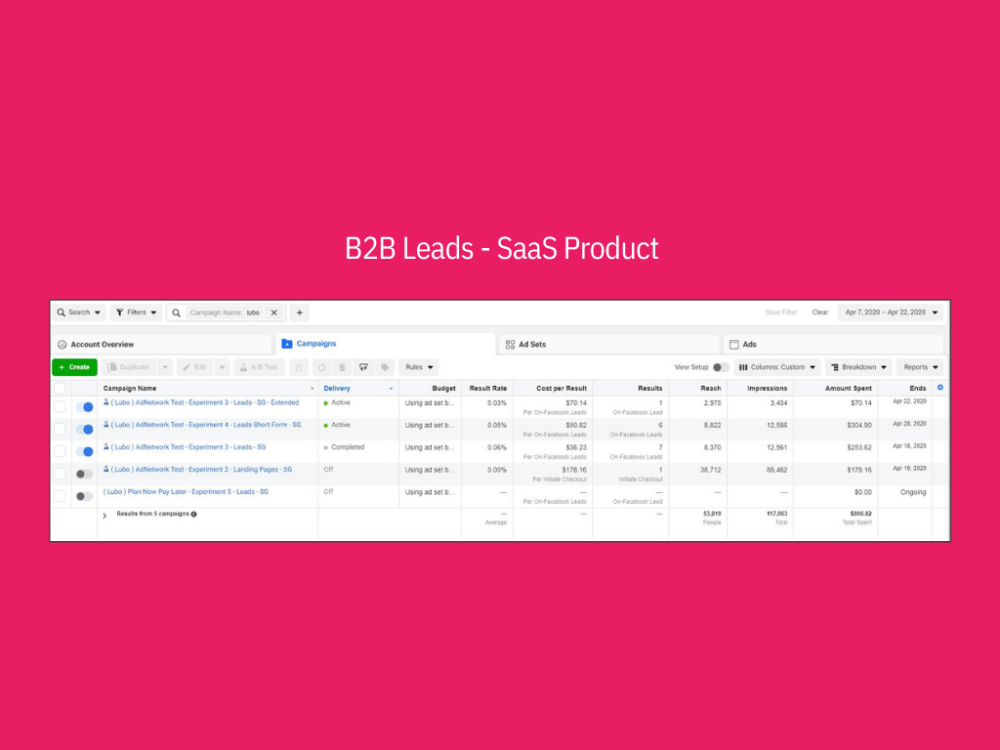Toggle the Experiment 3 Leads SG campaign switch
This screenshot has height=750, width=1000.
coord(84,452)
